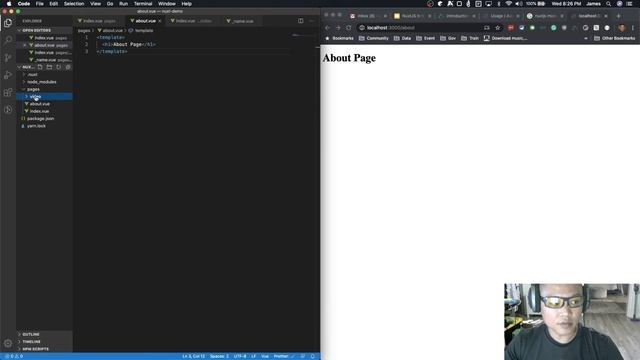Click Wi-Fi icon in macOS menu bar

(x=509, y=4)
